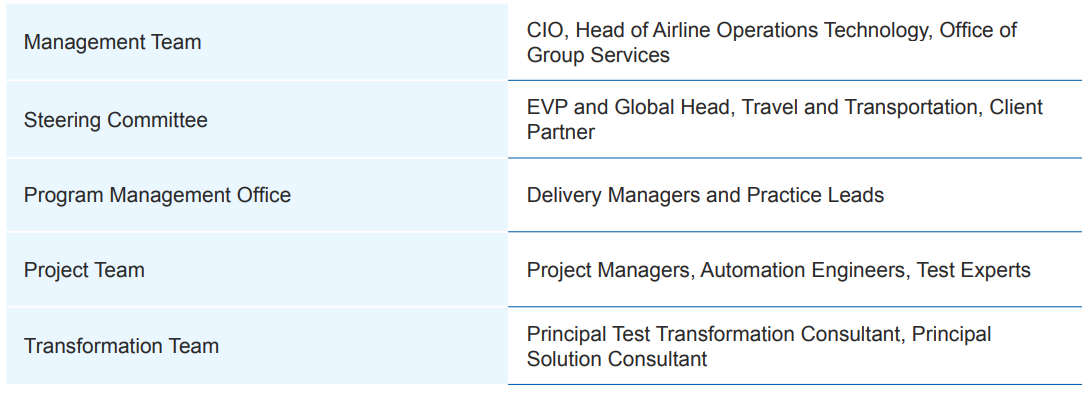Click 'Principal Test Transformation Consultant' text
This screenshot has width=1089, height=395.
click(713, 334)
